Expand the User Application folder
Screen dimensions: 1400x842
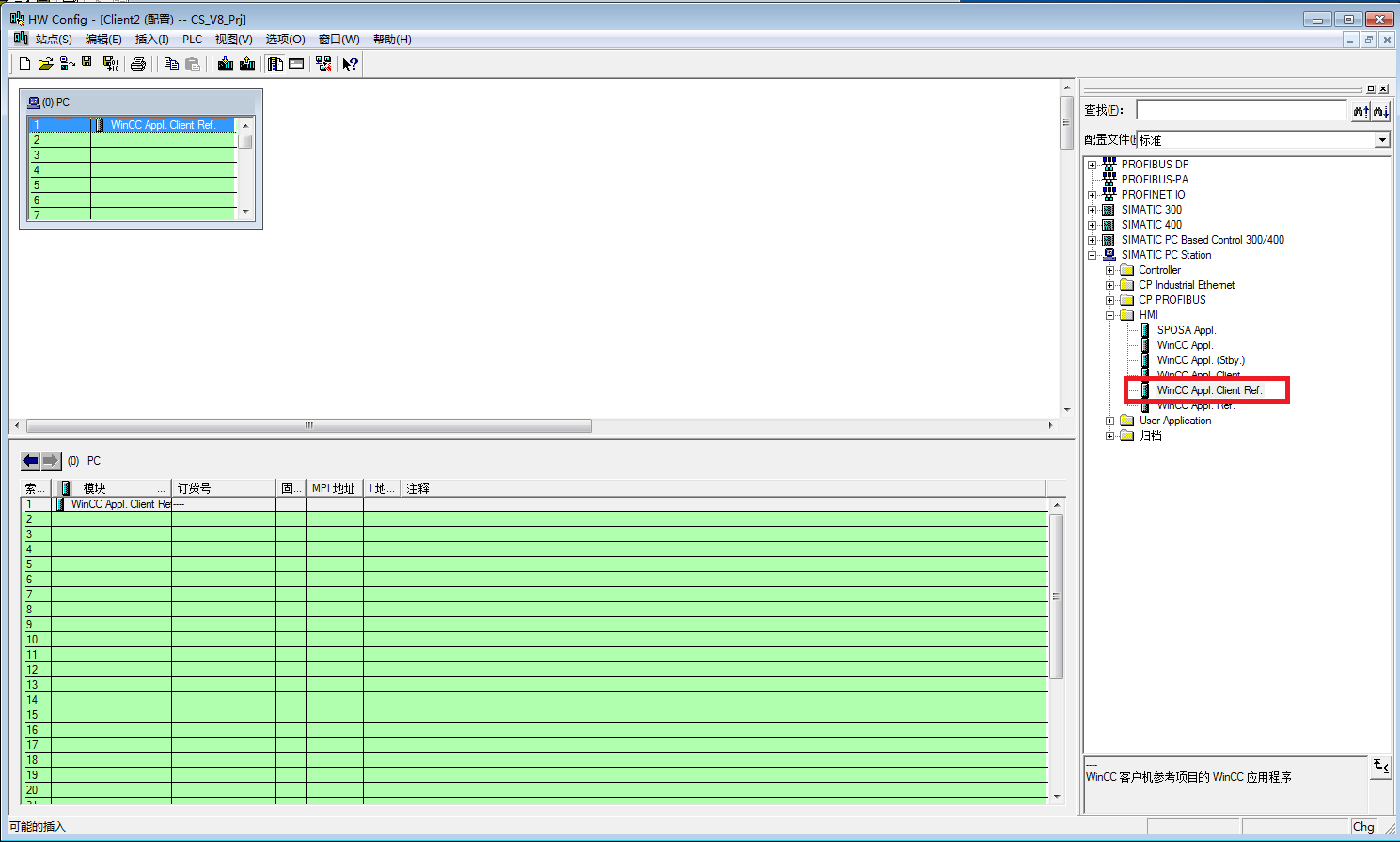click(1110, 421)
